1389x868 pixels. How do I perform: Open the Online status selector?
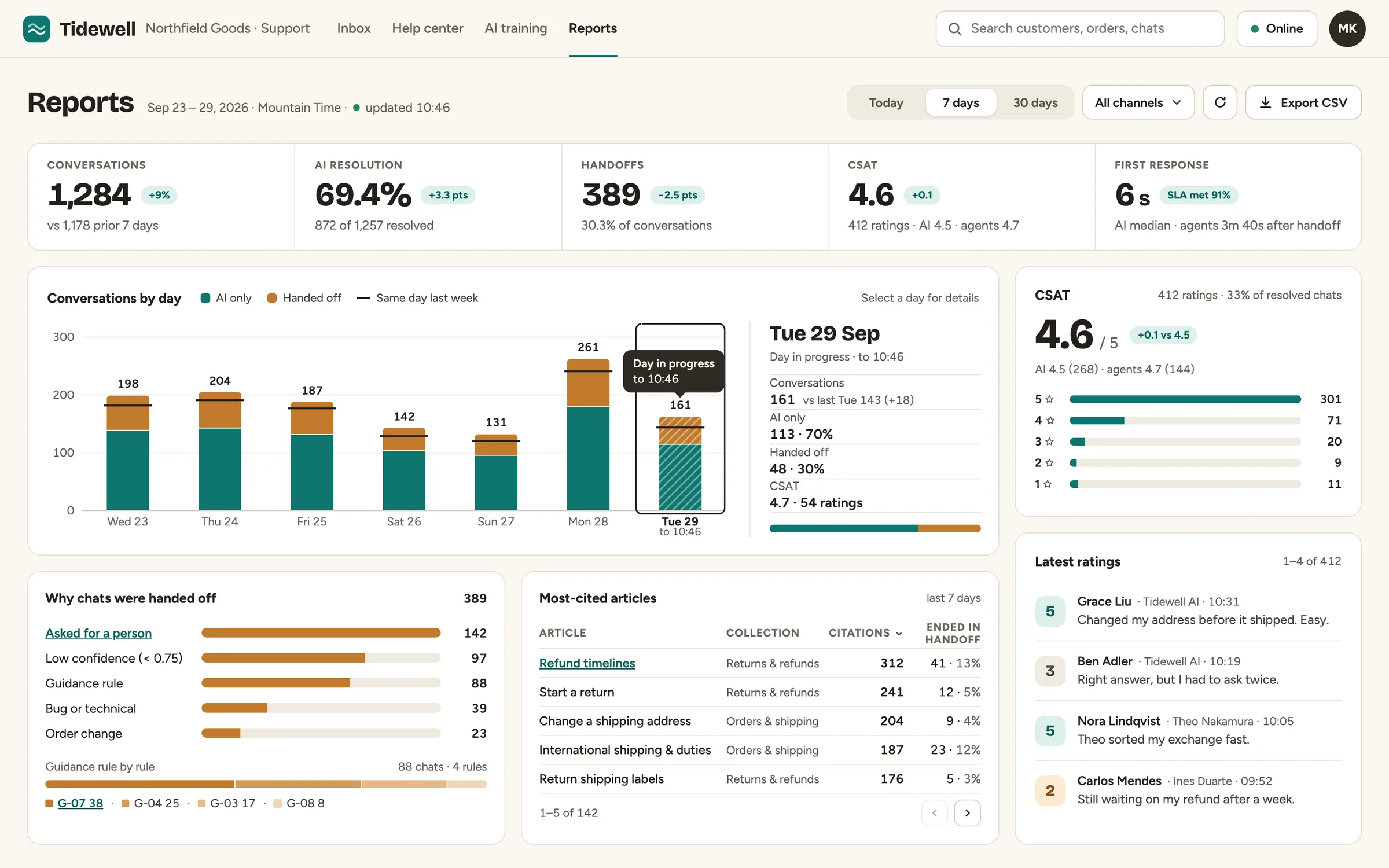(1277, 28)
